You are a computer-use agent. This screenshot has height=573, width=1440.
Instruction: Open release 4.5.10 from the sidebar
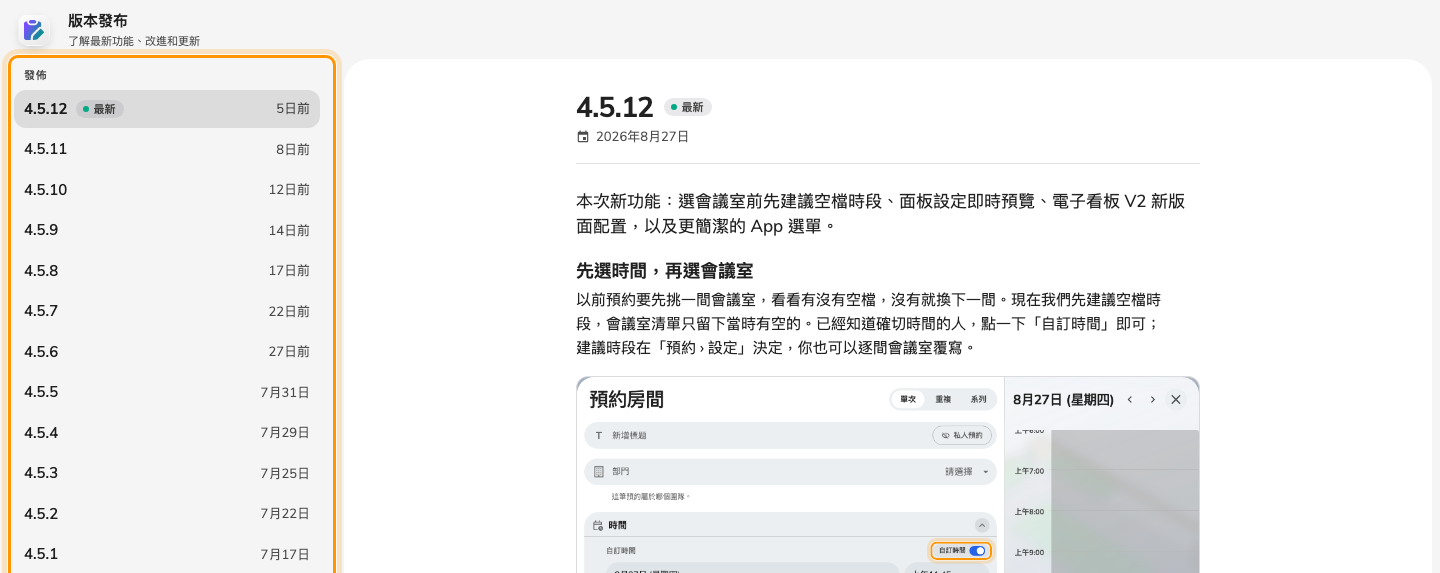tap(167, 190)
